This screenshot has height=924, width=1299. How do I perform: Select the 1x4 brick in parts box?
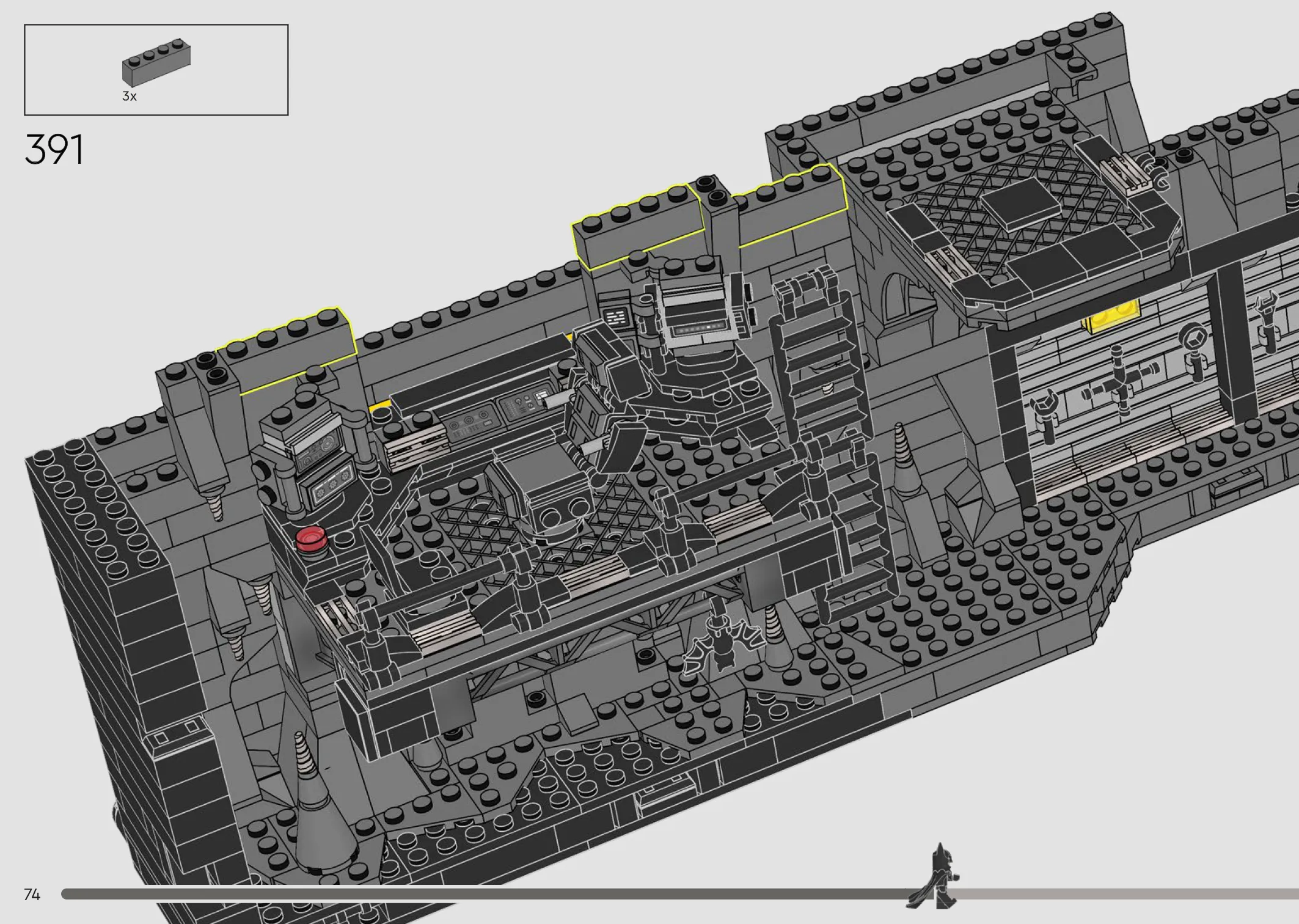tap(156, 62)
